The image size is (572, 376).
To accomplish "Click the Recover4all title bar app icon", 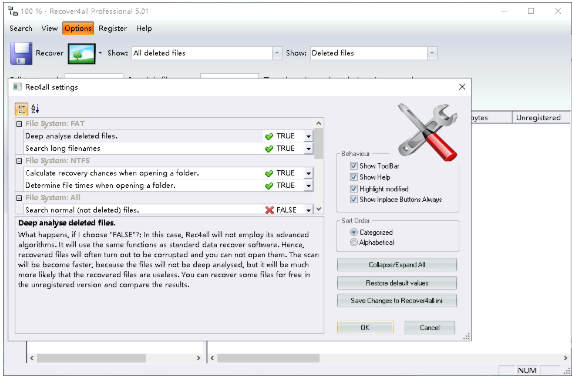I will point(13,11).
